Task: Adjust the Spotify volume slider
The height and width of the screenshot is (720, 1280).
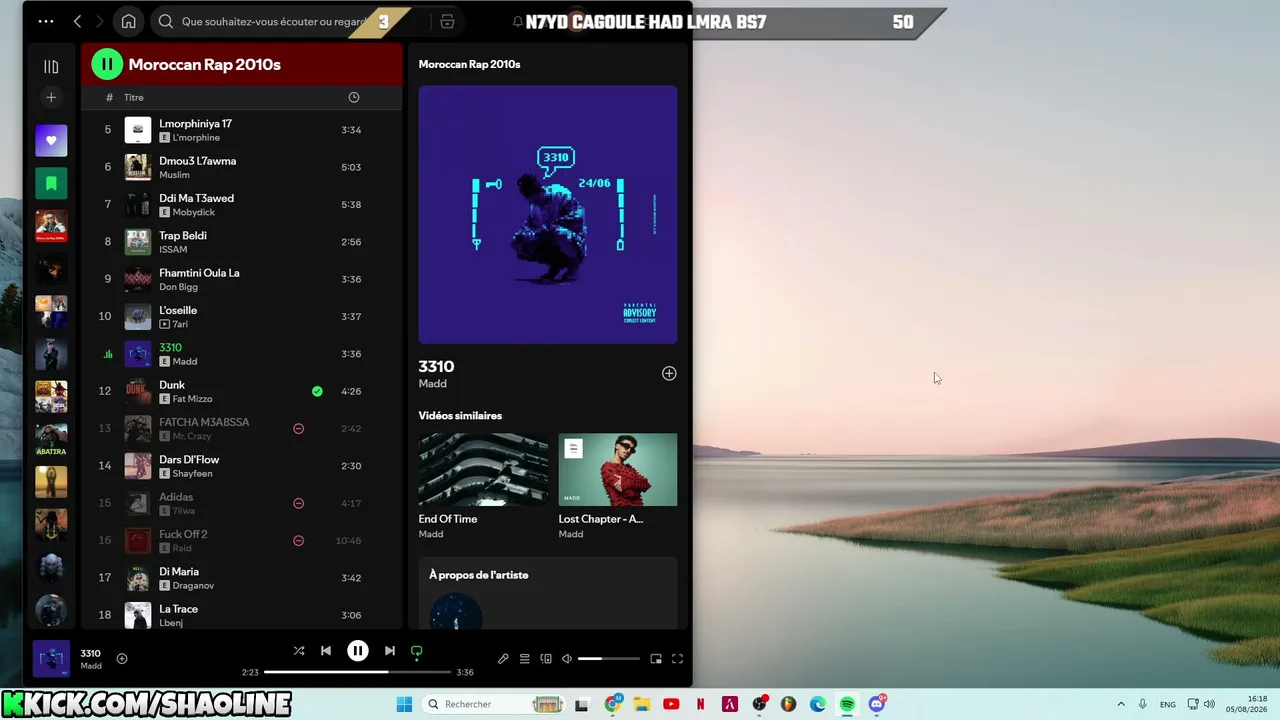Action: click(x=608, y=659)
